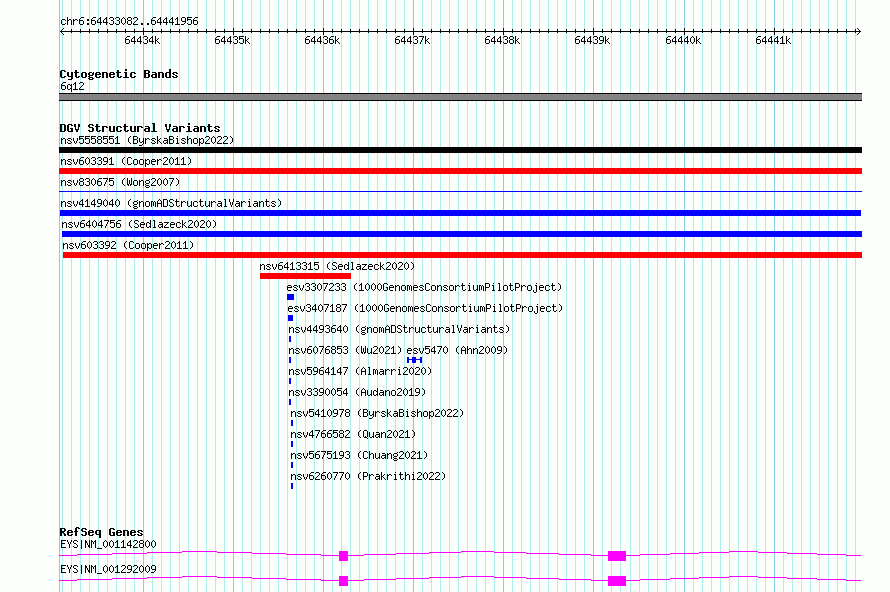Click the blue esv3307233 variant glyph
Viewport: 890px width, 592px height.
pyautogui.click(x=290, y=297)
